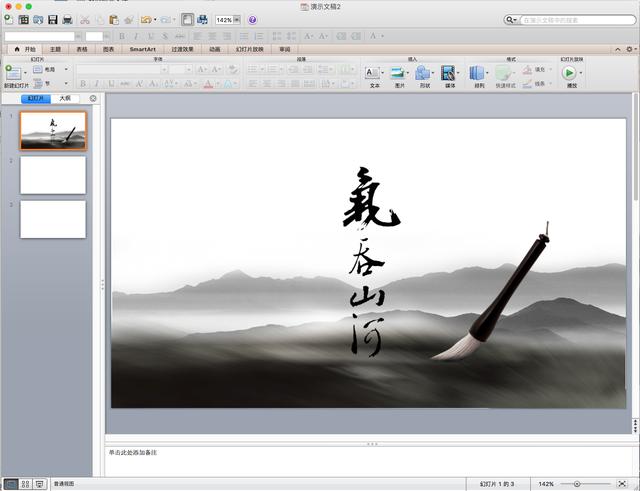The height and width of the screenshot is (491, 640).
Task: Toggle ribbon bold B button
Action: point(83,84)
